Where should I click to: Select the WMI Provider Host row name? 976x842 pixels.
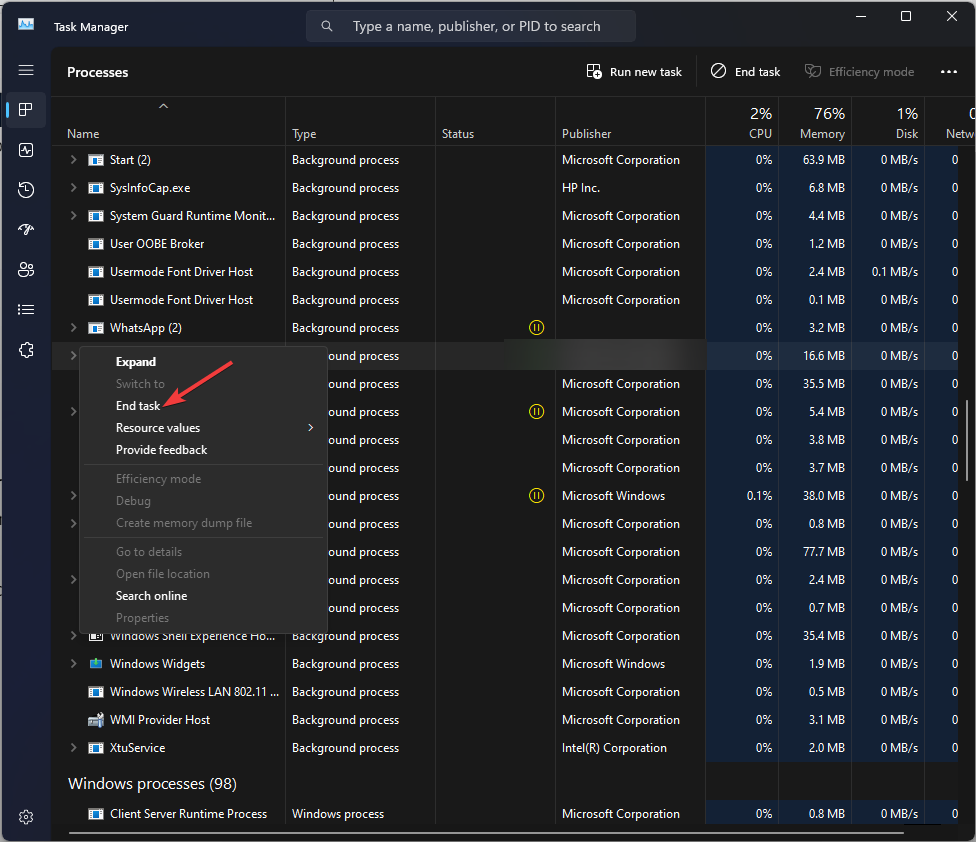coord(160,720)
